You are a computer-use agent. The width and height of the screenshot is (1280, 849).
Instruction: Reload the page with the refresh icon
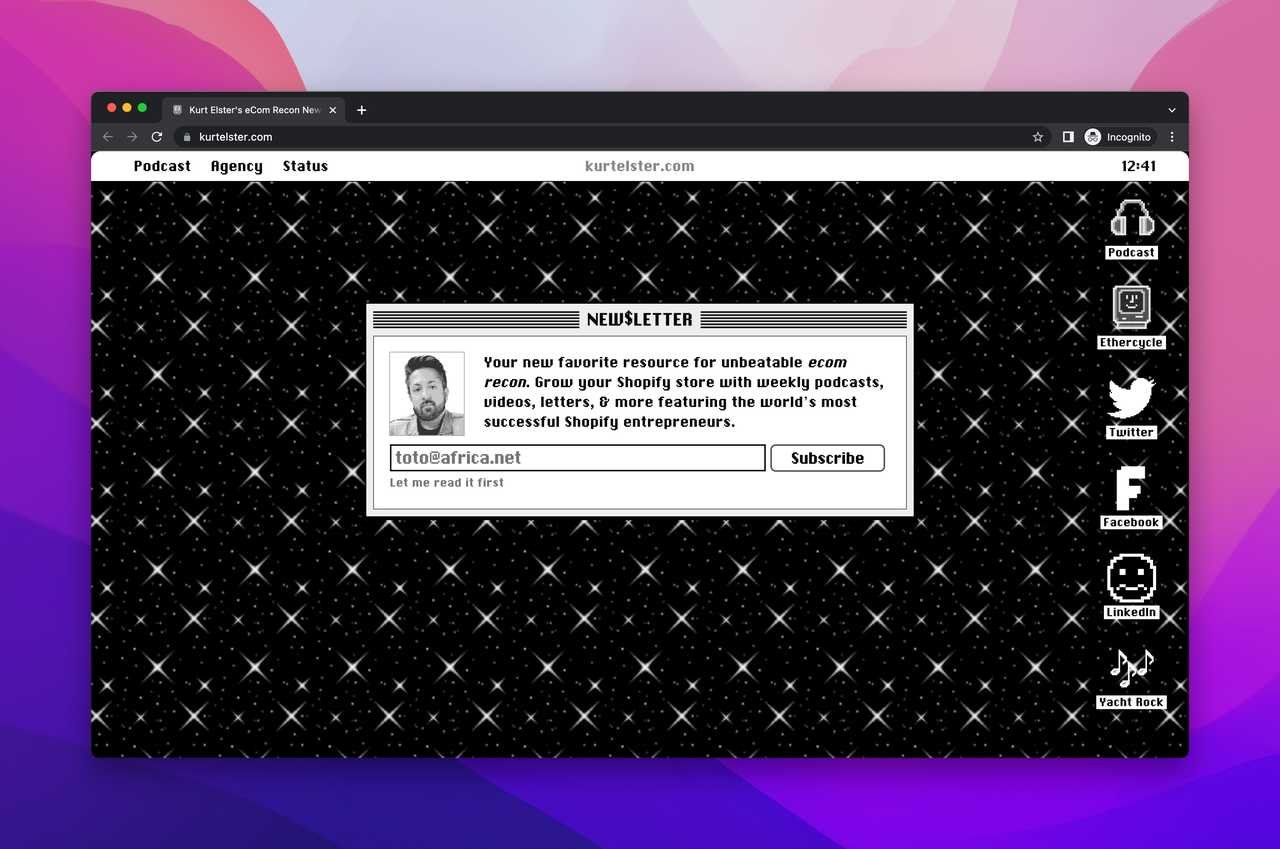[x=157, y=137]
